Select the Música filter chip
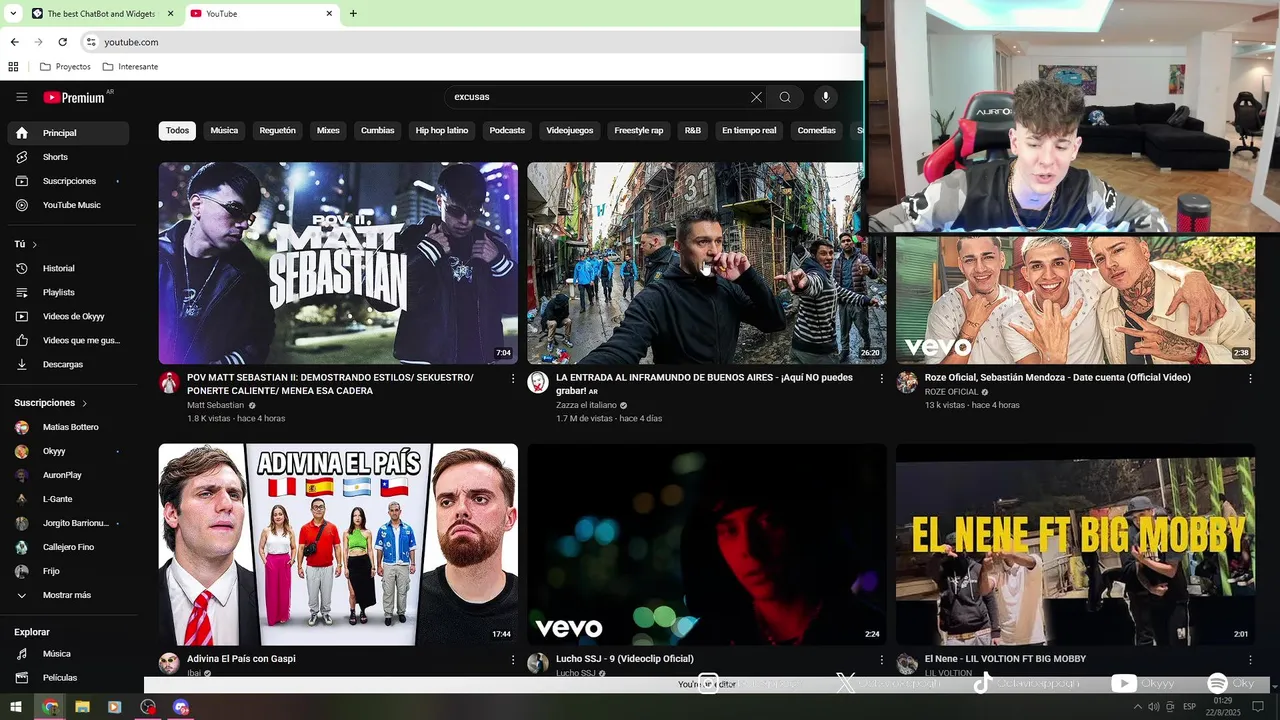 pyautogui.click(x=224, y=130)
